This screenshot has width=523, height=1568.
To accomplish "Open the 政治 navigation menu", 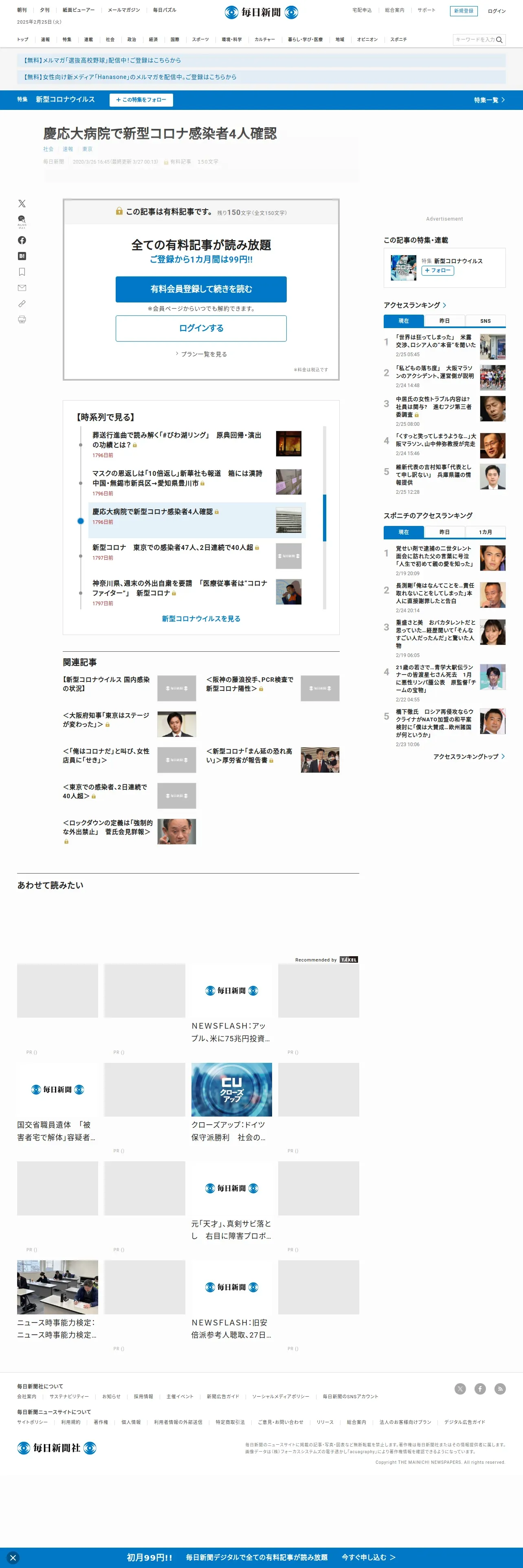I will pos(132,39).
